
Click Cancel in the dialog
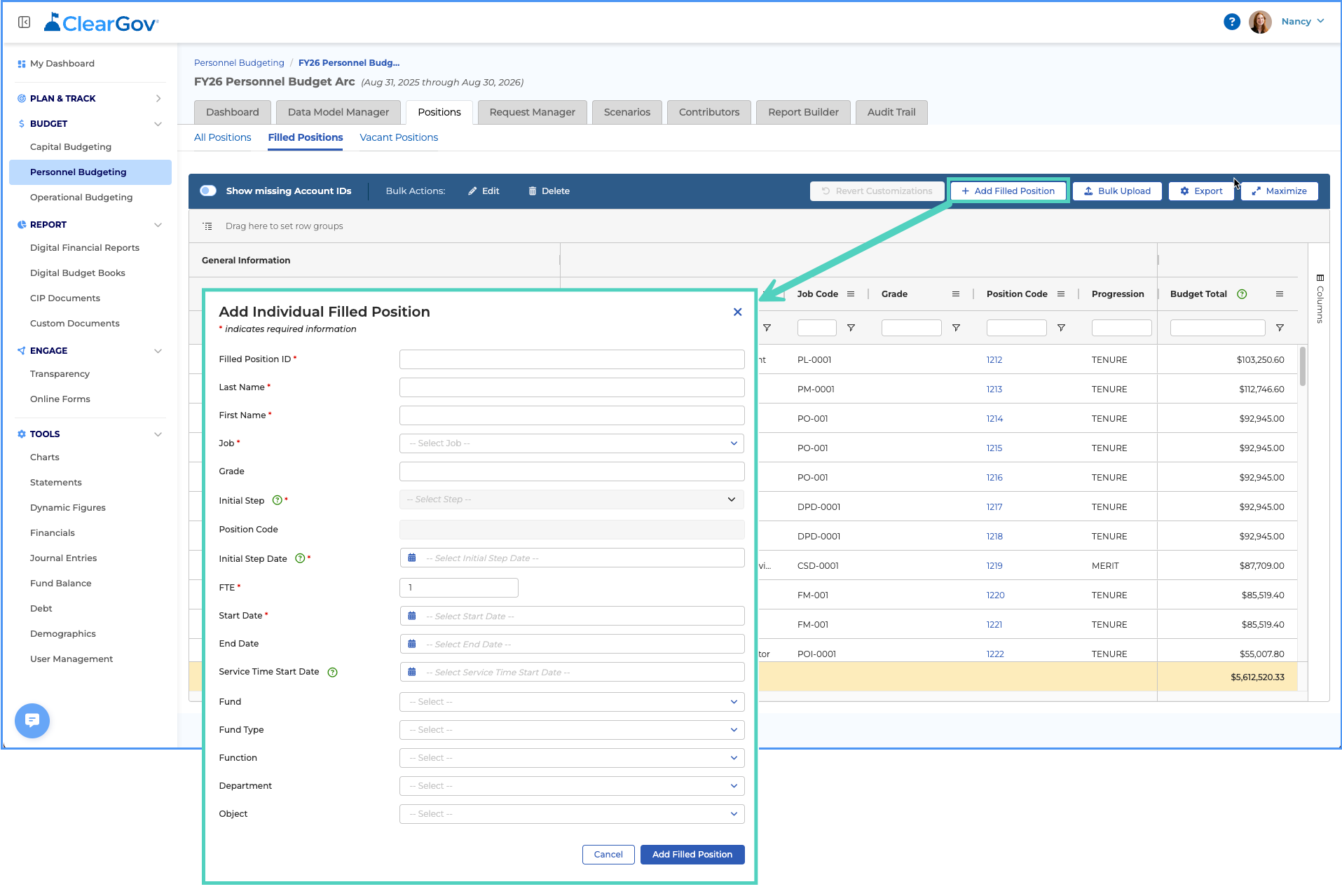coord(608,855)
